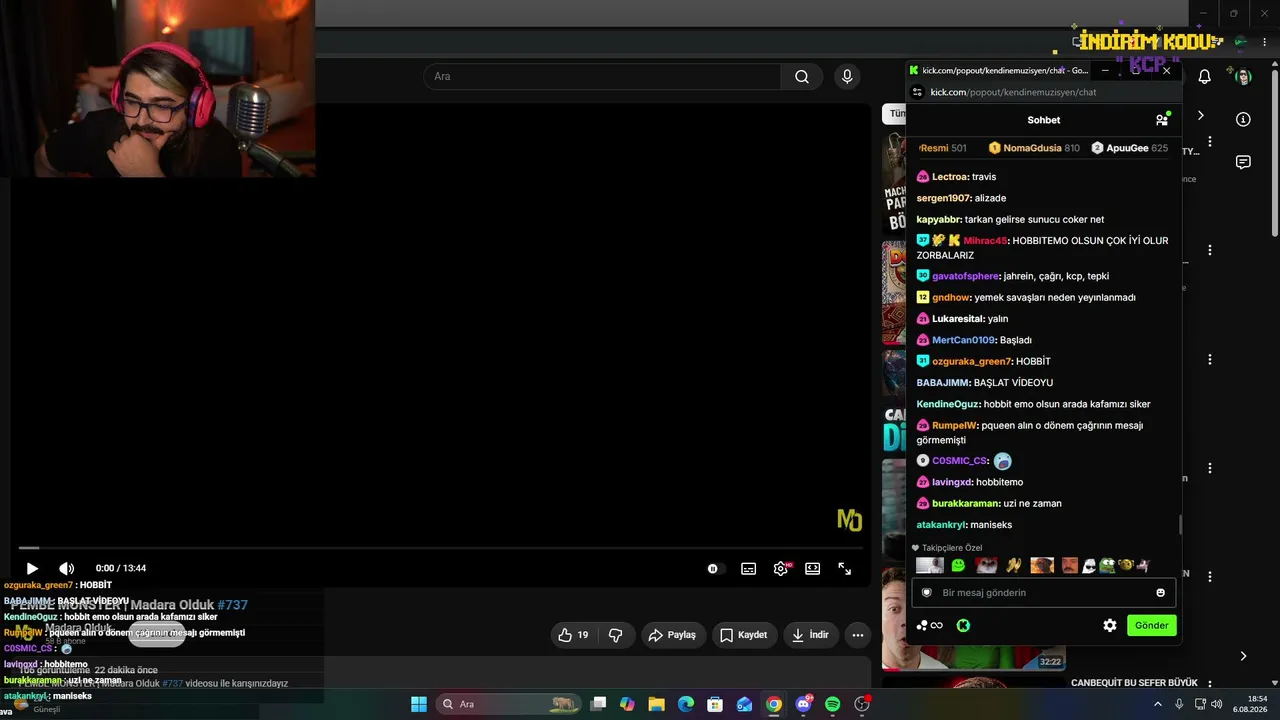View site info icon in chat address bar
This screenshot has width=1280, height=720.
click(918, 92)
